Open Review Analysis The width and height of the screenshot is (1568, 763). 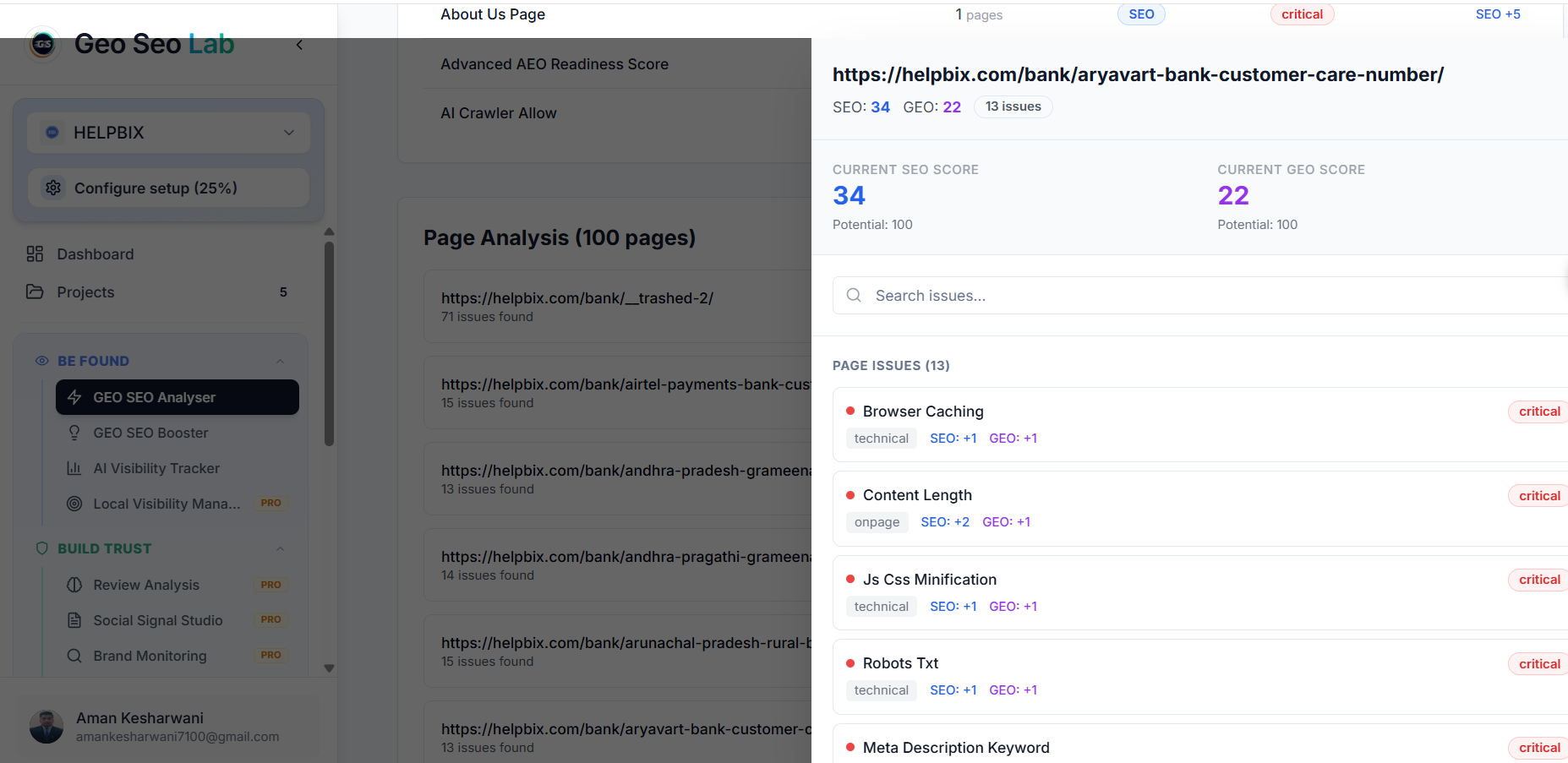[178, 585]
